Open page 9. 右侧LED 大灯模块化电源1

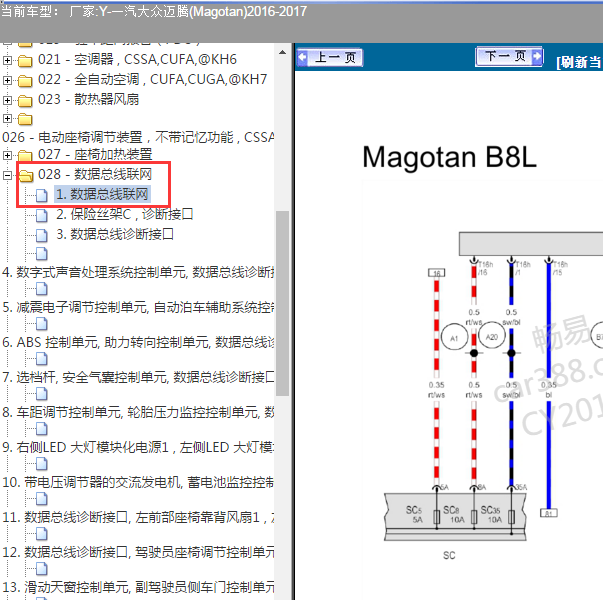click(138, 447)
